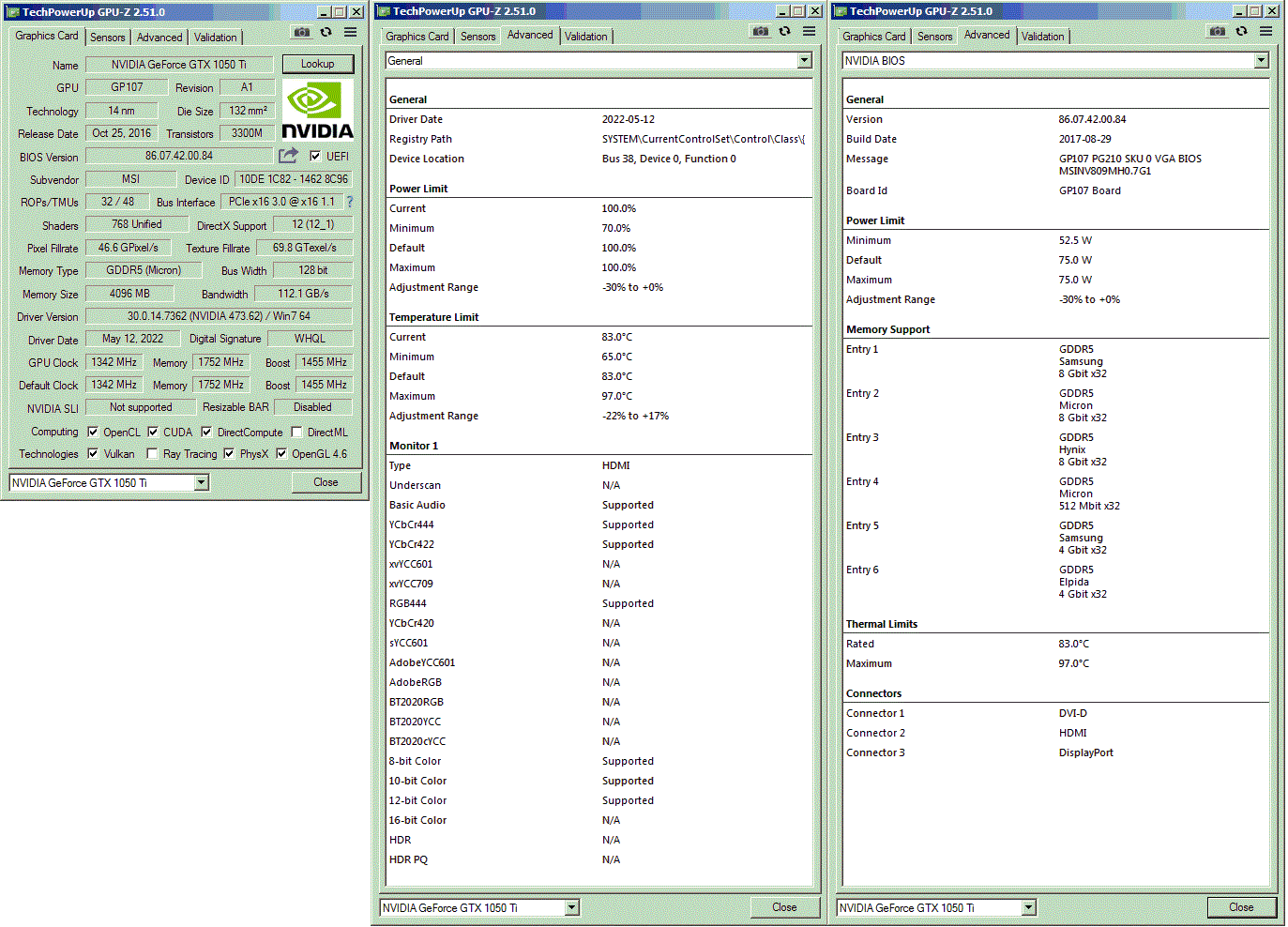Toggle the OpenGL 4.6 checkbox
This screenshot has width=1288, height=927.
tap(281, 453)
